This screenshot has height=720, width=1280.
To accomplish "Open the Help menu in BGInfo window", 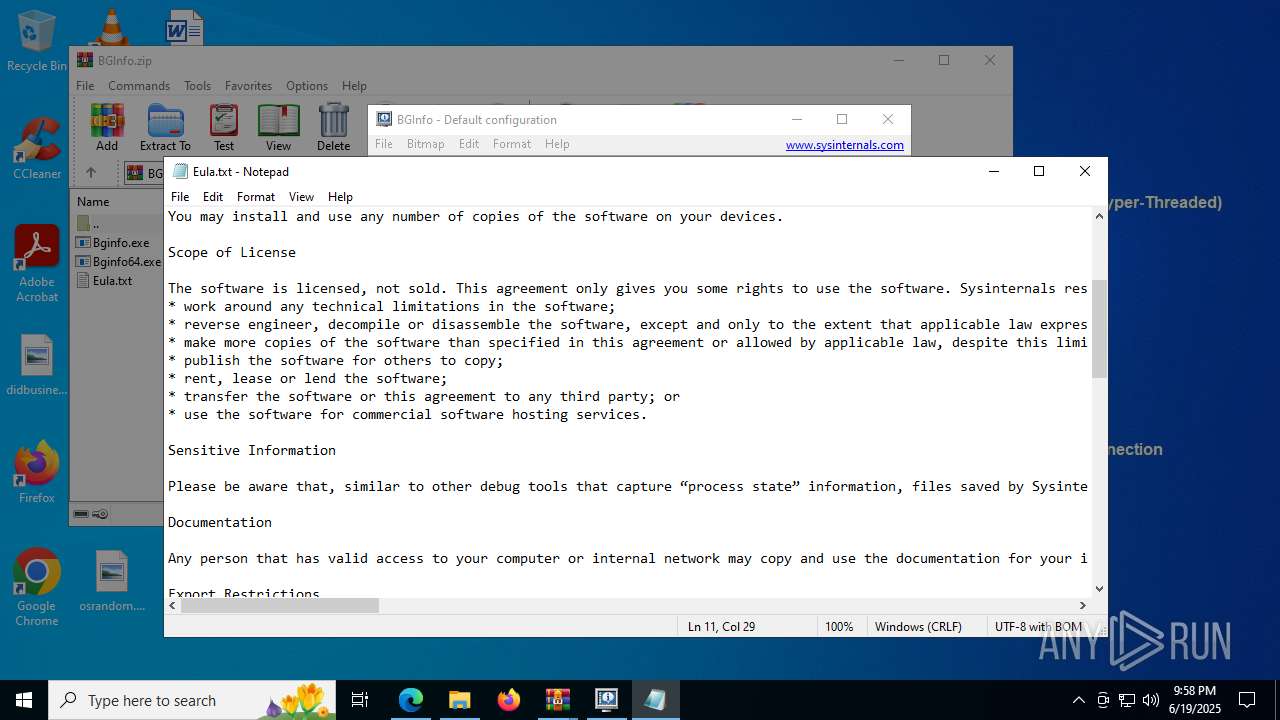I will tap(557, 144).
